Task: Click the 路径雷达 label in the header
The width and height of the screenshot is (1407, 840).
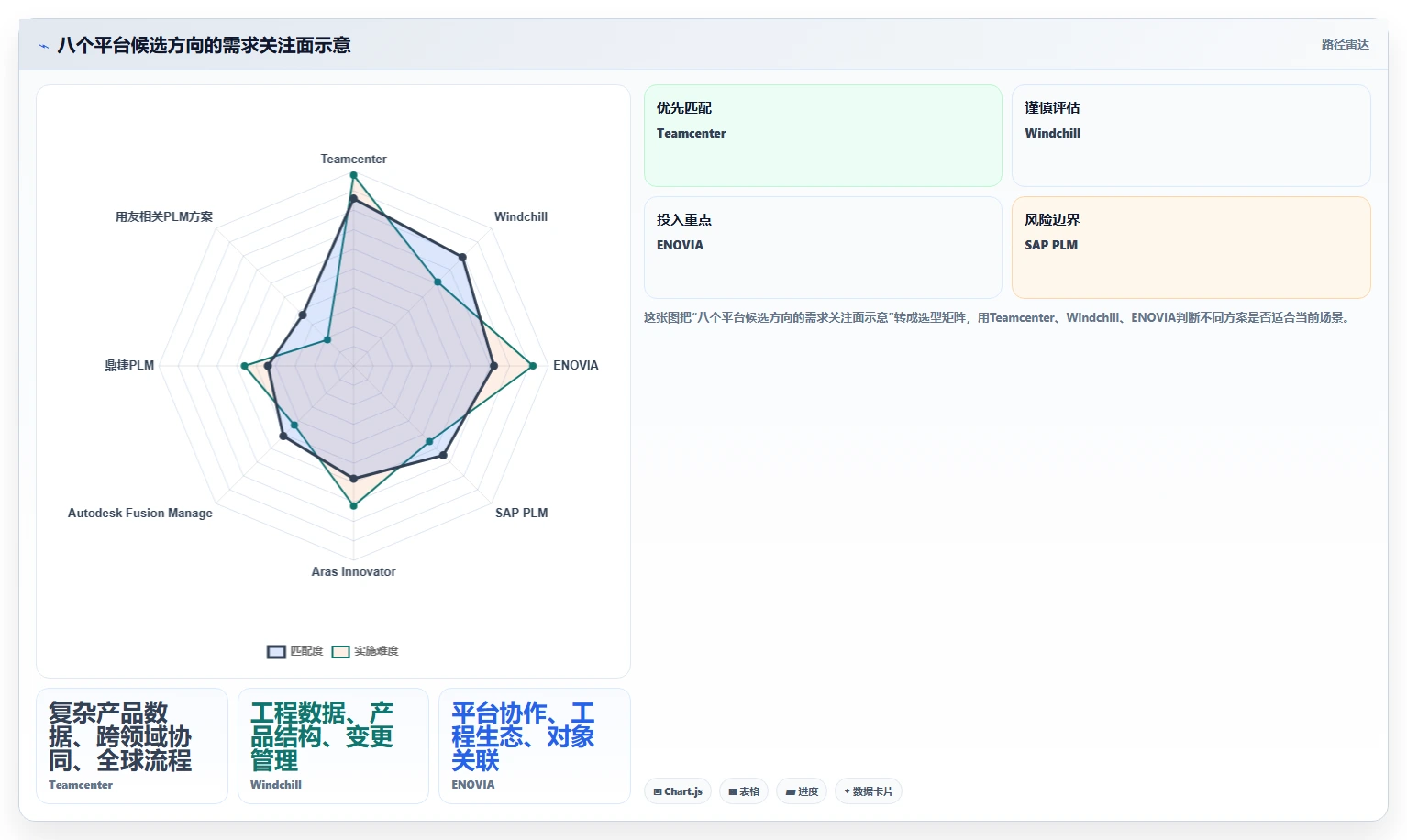Action: [1345, 44]
